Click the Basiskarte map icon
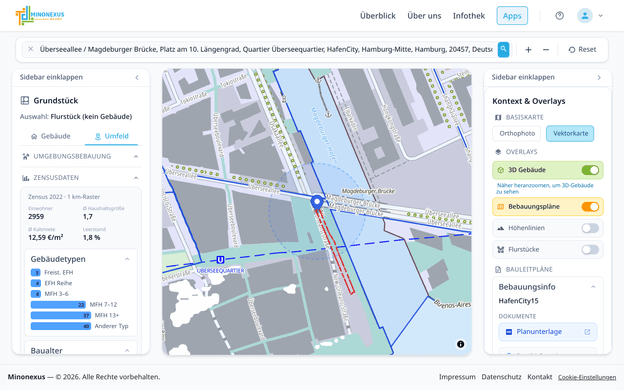 click(498, 117)
